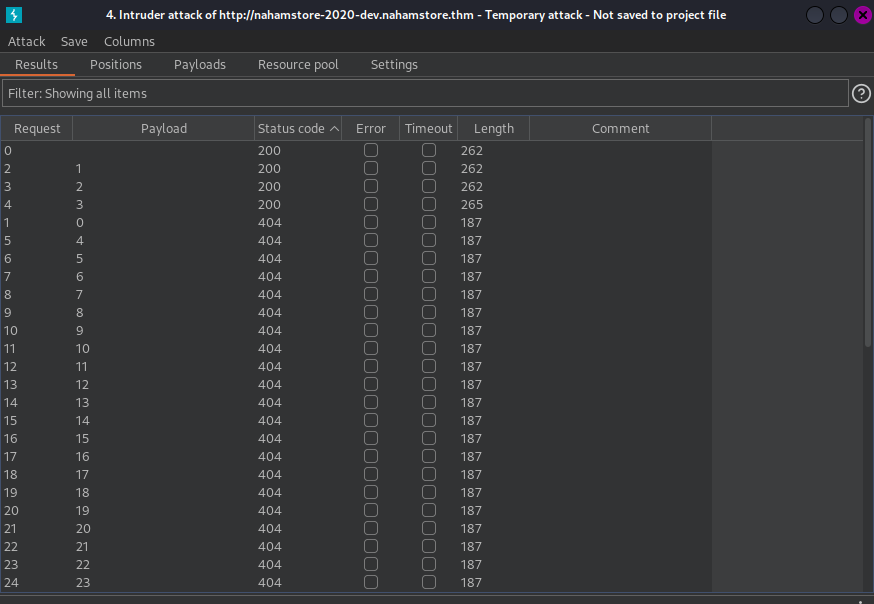
Task: Click the minimize window circle button
Action: 815,15
